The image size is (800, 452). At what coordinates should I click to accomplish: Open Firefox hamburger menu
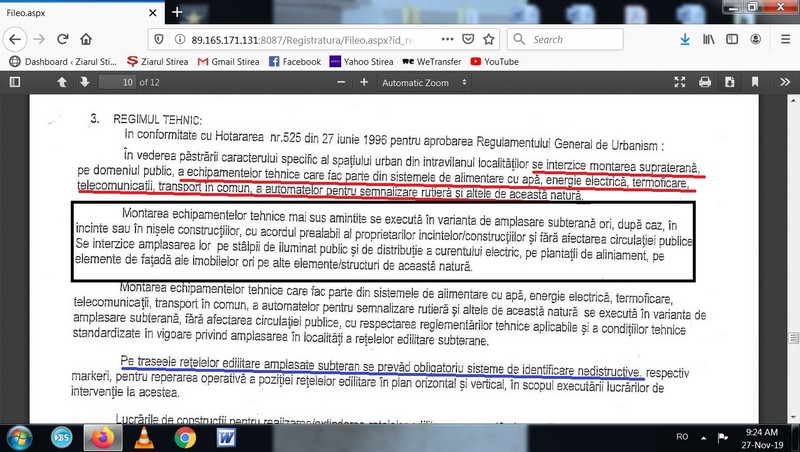click(783, 40)
